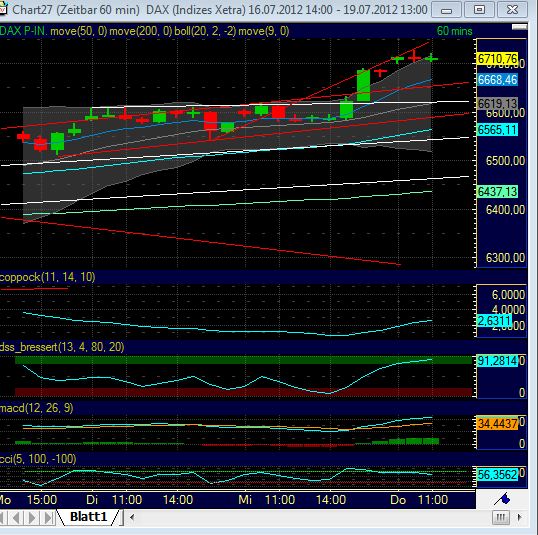Click the coppock axis label 6,0000
The image size is (538, 535).
click(508, 295)
